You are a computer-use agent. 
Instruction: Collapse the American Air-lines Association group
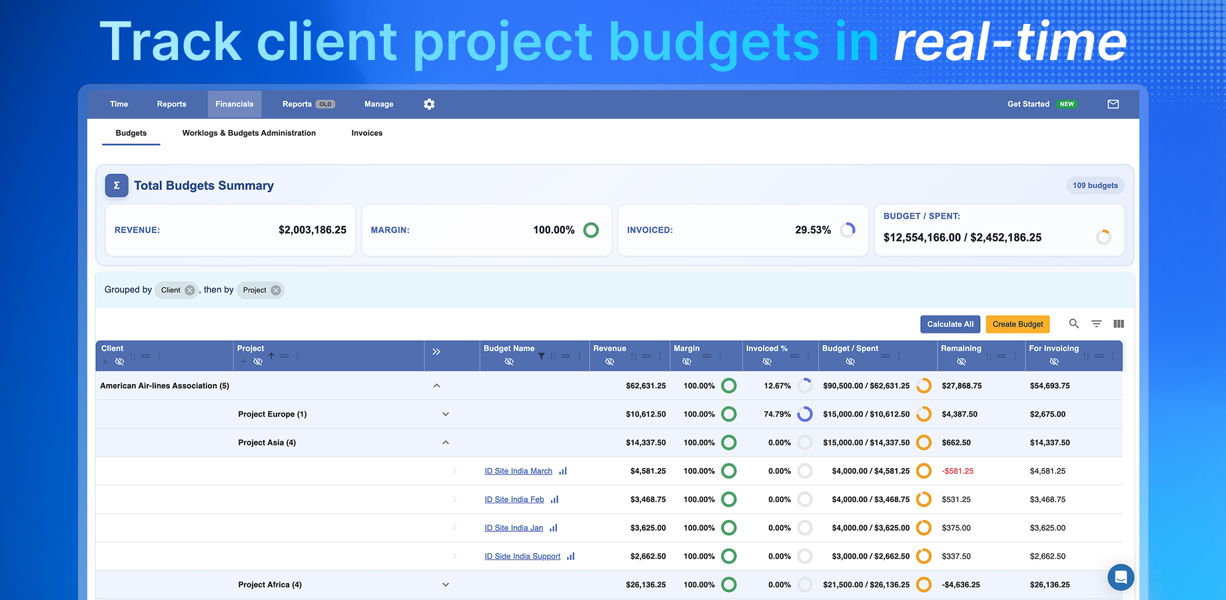coord(436,386)
